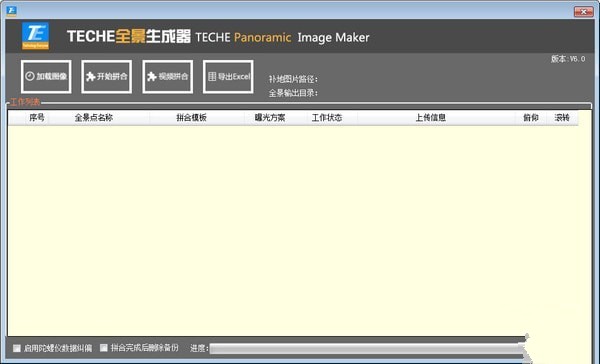The image size is (600, 364).
Task: Enable 启用陀螺仪数据纠偏 checkbox
Action: (x=17, y=348)
